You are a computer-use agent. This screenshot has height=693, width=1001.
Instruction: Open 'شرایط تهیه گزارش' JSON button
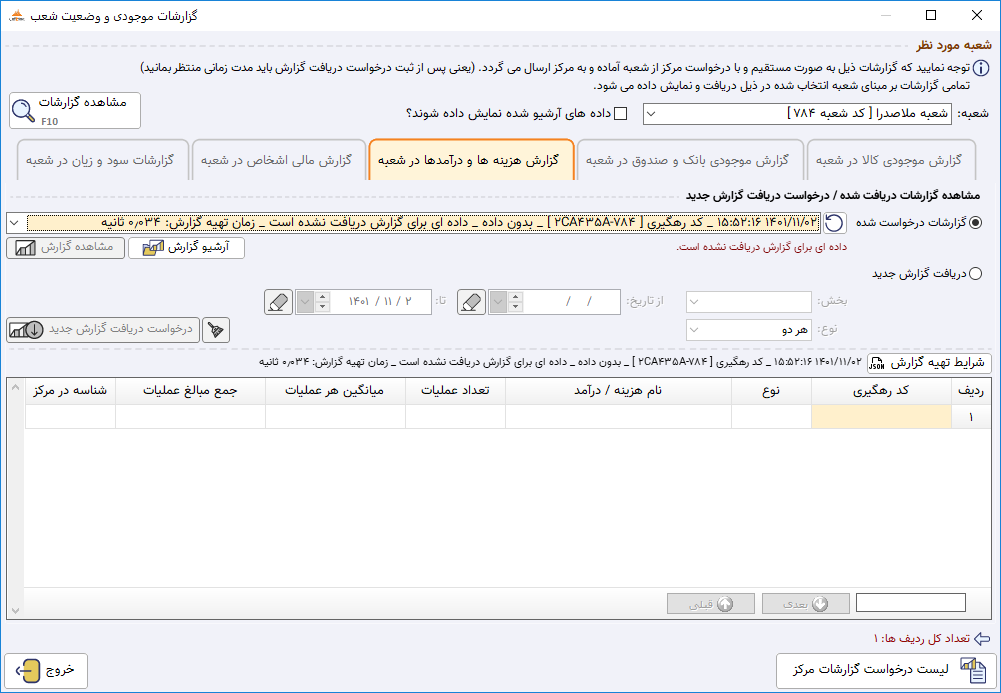click(x=930, y=363)
